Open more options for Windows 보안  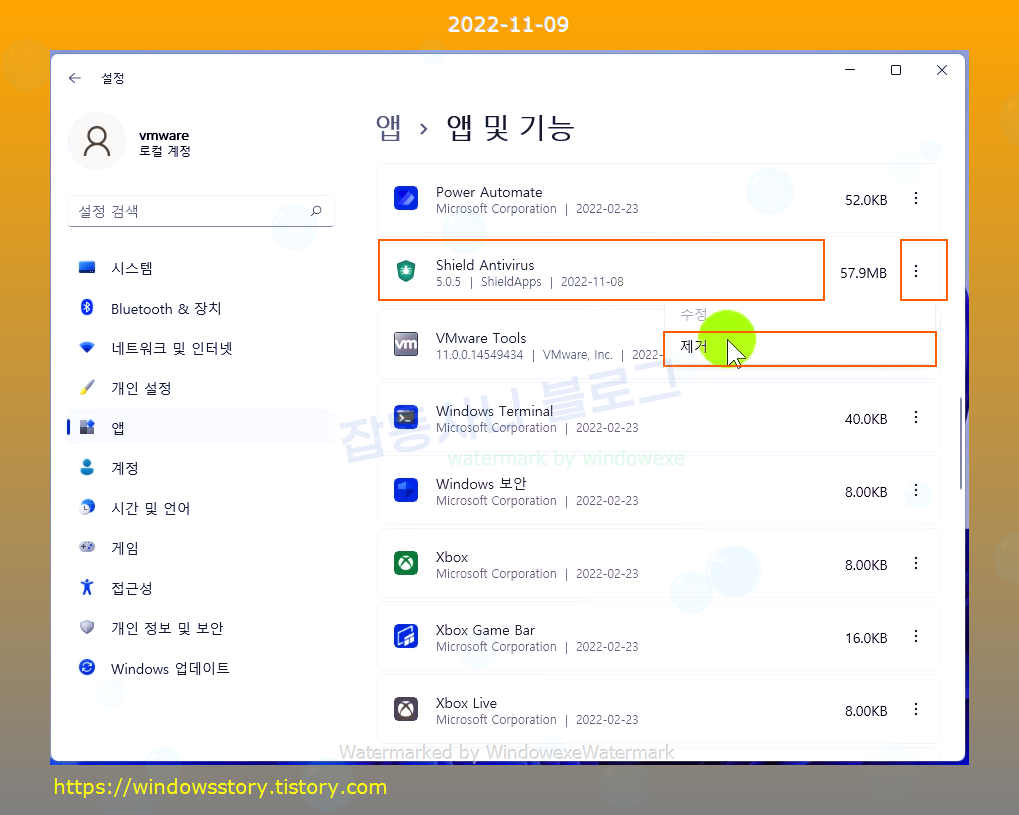click(916, 490)
